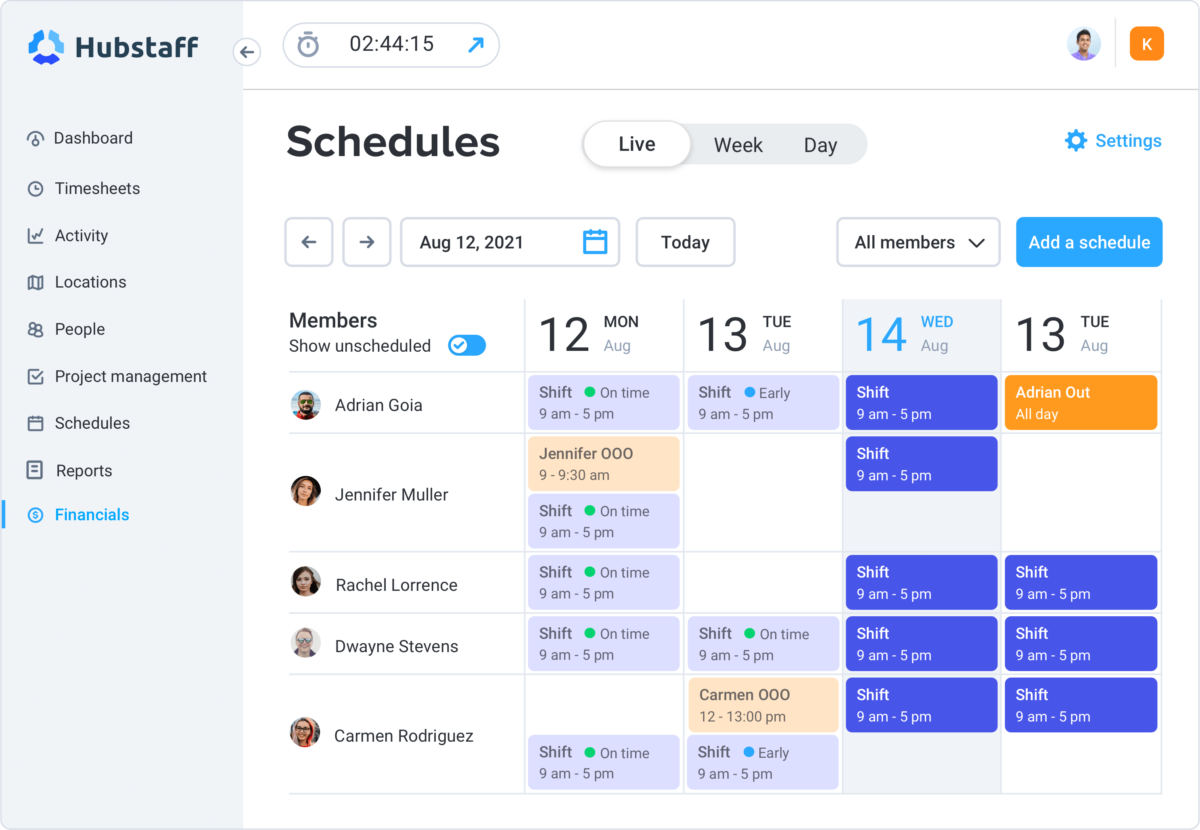
Task: Navigate to the previous date with back arrow
Action: (x=308, y=242)
